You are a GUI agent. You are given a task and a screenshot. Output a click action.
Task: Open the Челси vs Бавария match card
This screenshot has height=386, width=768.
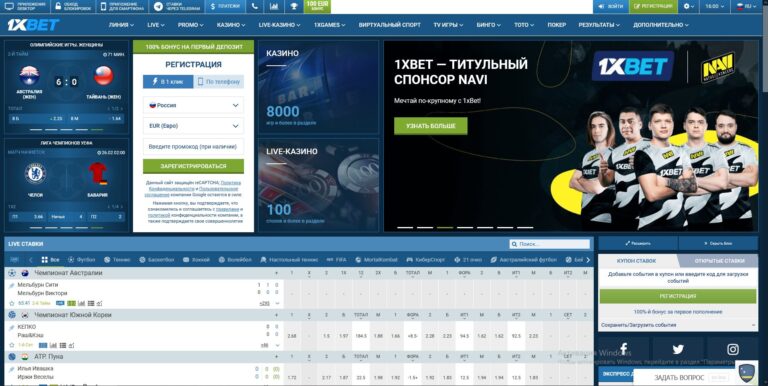(67, 185)
